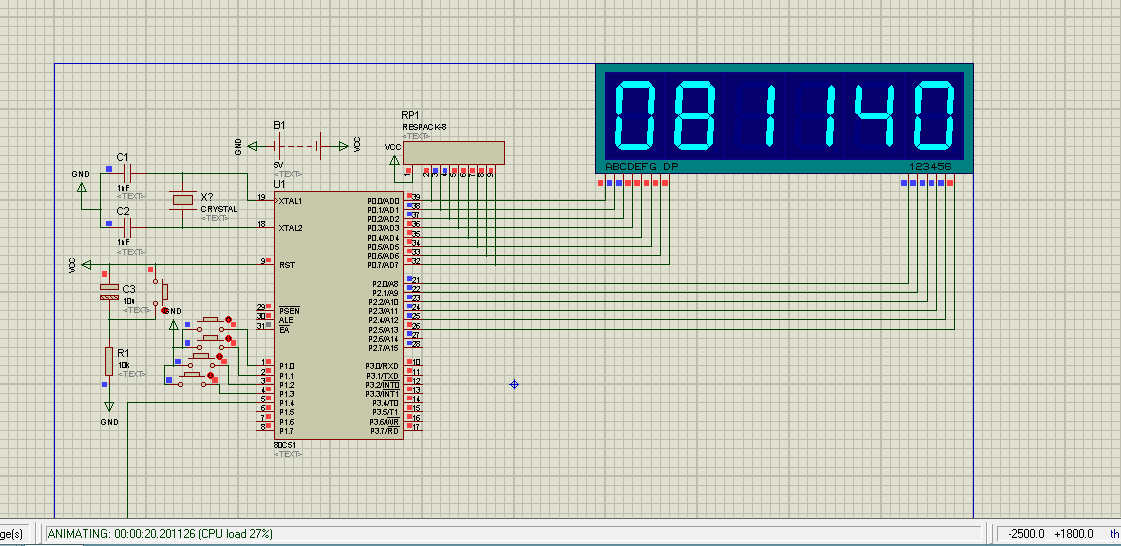The height and width of the screenshot is (546, 1121).
Task: Select the six-digit seven-segment display
Action: [x=784, y=119]
